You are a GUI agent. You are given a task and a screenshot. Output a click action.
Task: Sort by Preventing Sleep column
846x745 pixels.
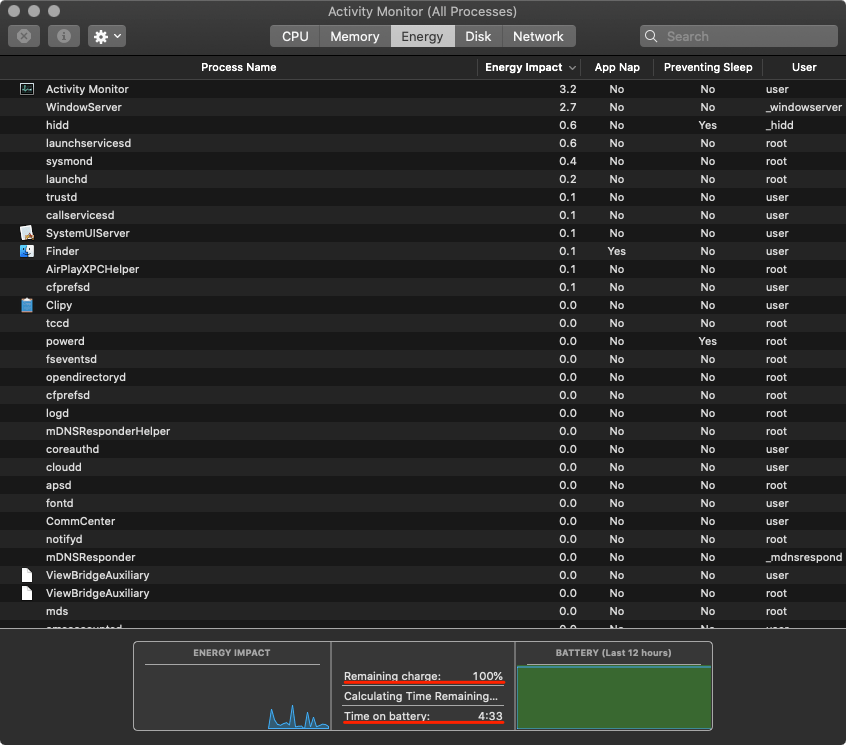tap(707, 67)
